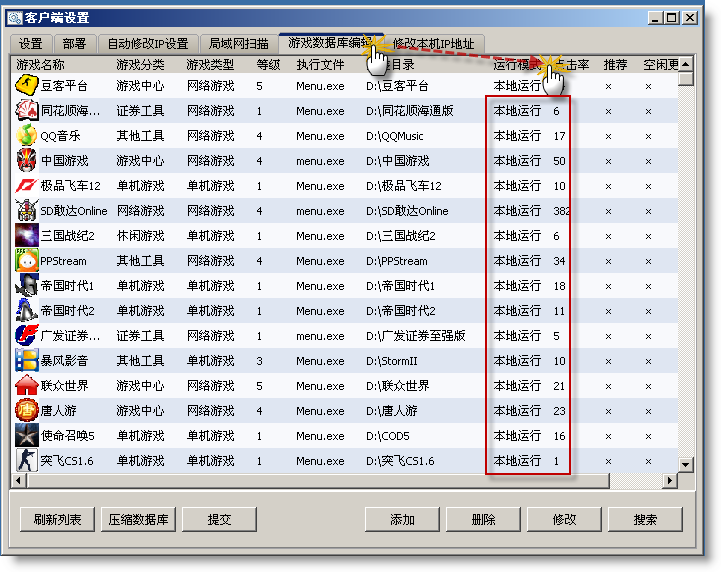Screen dimensions: 721x572
Task: Select the D:\QQMusic directory cell
Action: click(395, 136)
